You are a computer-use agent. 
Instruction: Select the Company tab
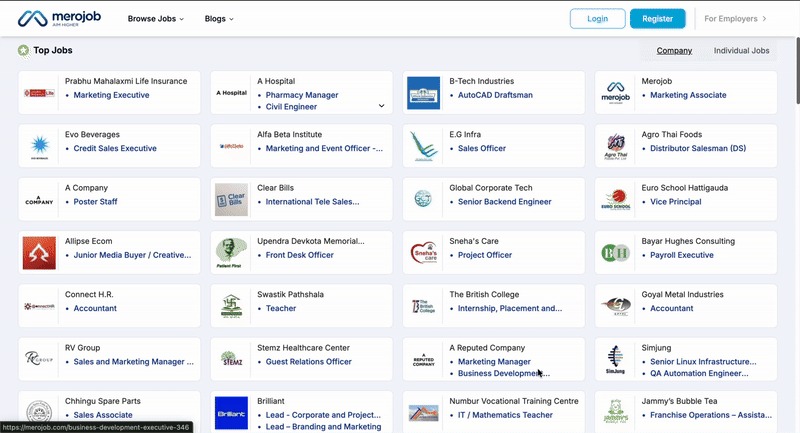tap(674, 50)
